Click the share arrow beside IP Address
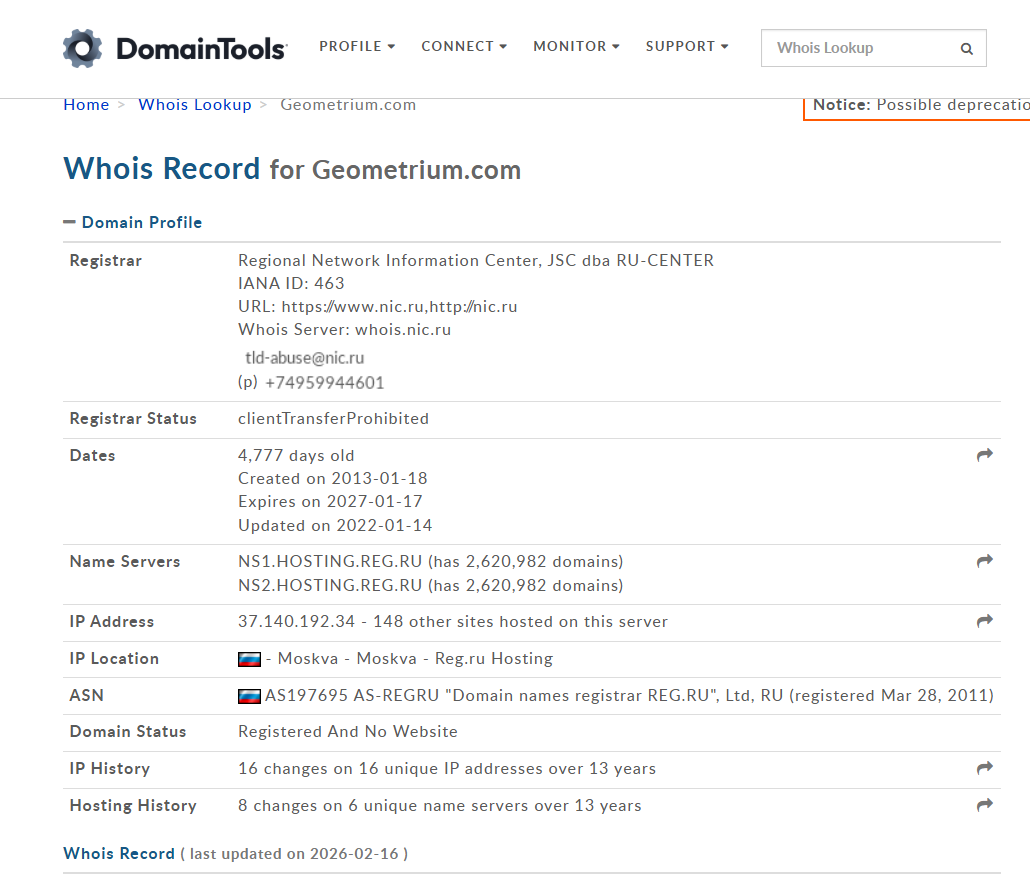 pos(985,621)
